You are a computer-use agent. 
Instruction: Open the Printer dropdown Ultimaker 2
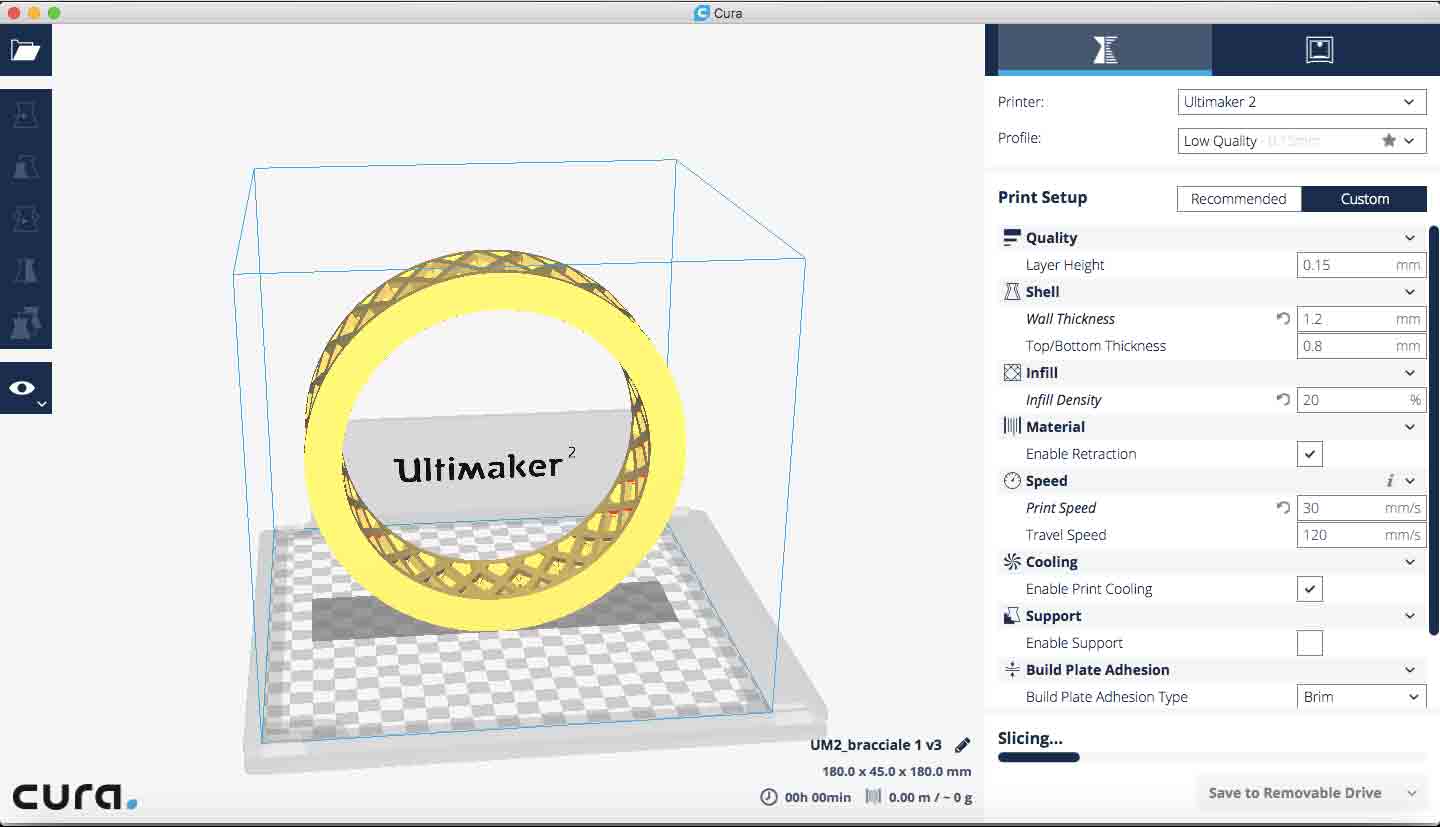tap(1302, 102)
